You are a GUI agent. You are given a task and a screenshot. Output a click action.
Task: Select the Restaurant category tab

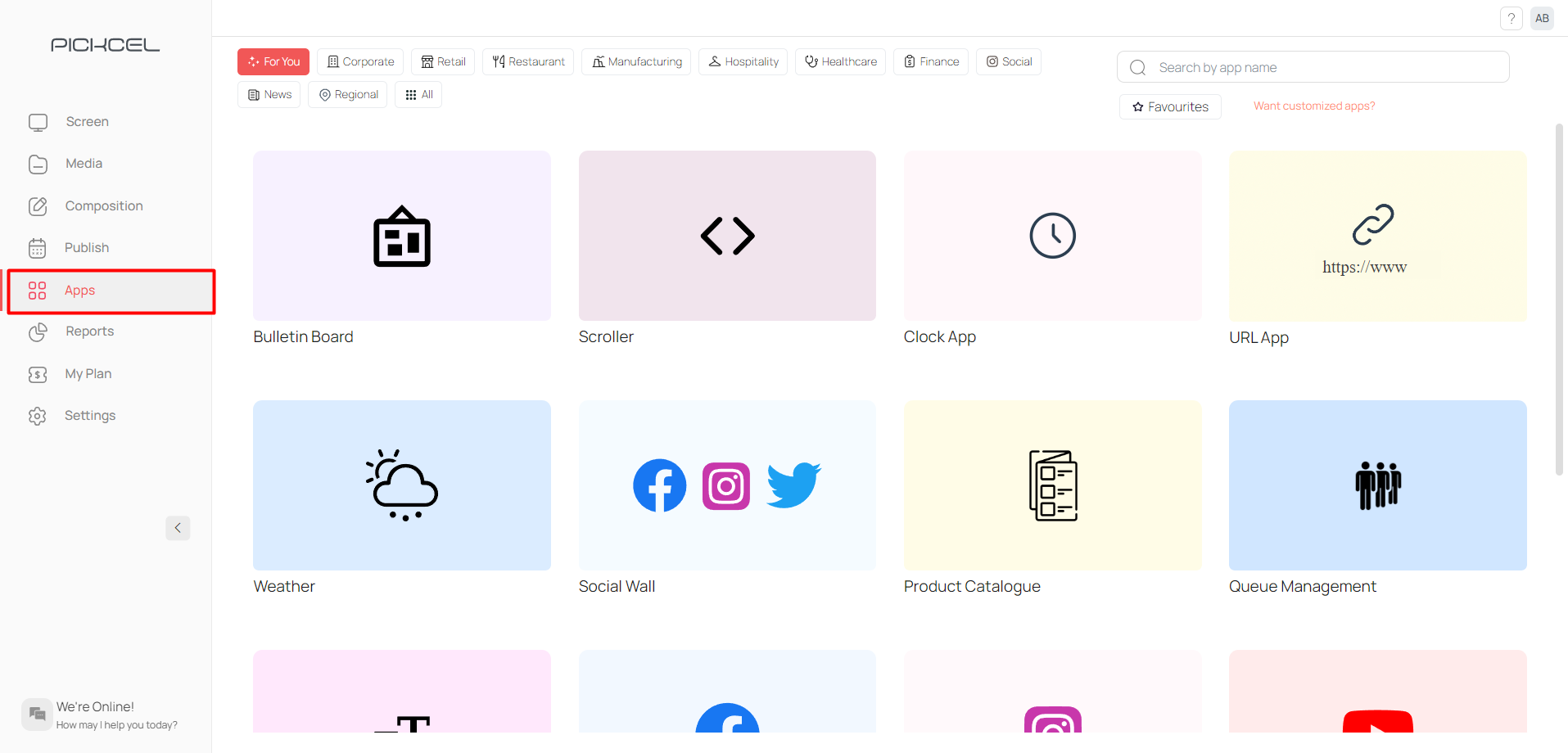tap(528, 61)
